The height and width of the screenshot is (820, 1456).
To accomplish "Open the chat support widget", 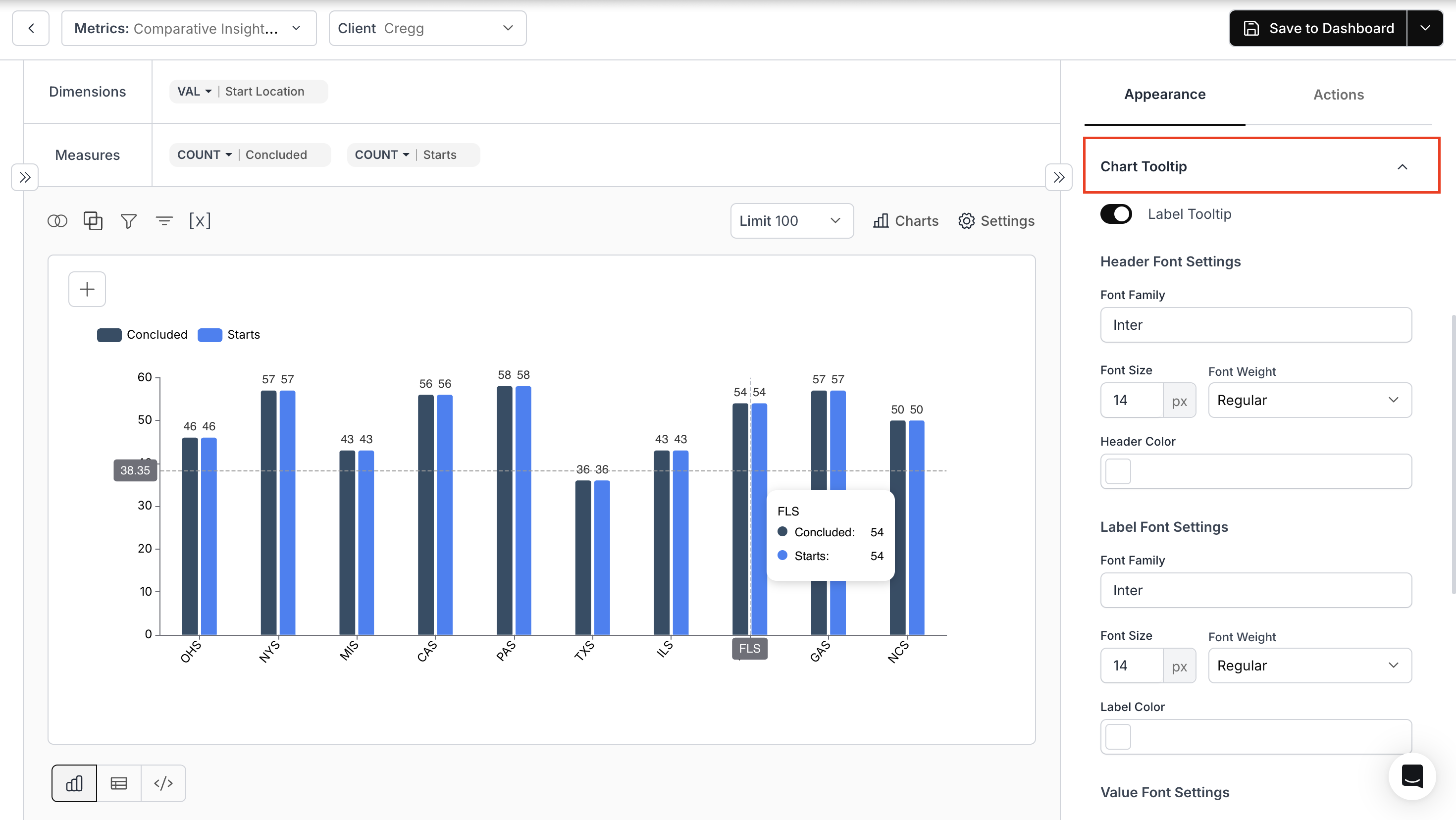I will pos(1411,776).
